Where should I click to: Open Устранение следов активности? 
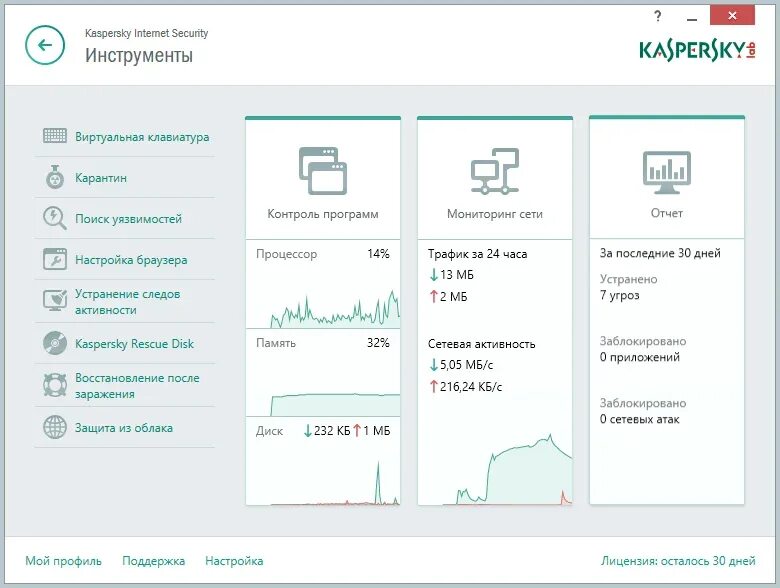tap(127, 301)
